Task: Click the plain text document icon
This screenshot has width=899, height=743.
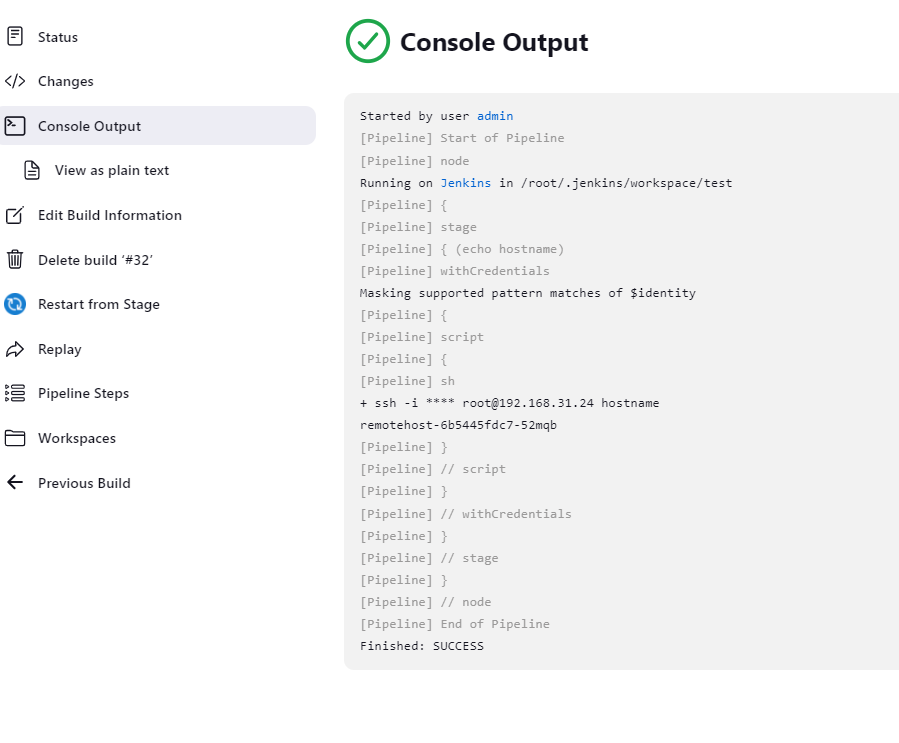Action: (x=32, y=170)
